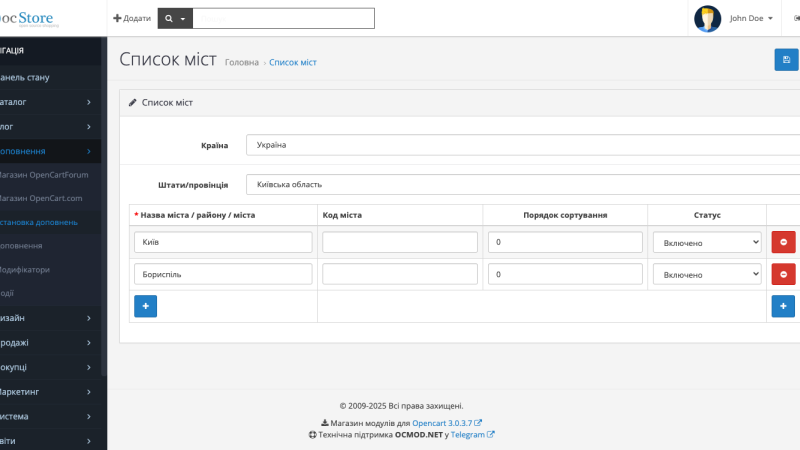Collapse the Доповнення sidebar menu
This screenshot has height=450, width=800.
(51, 151)
